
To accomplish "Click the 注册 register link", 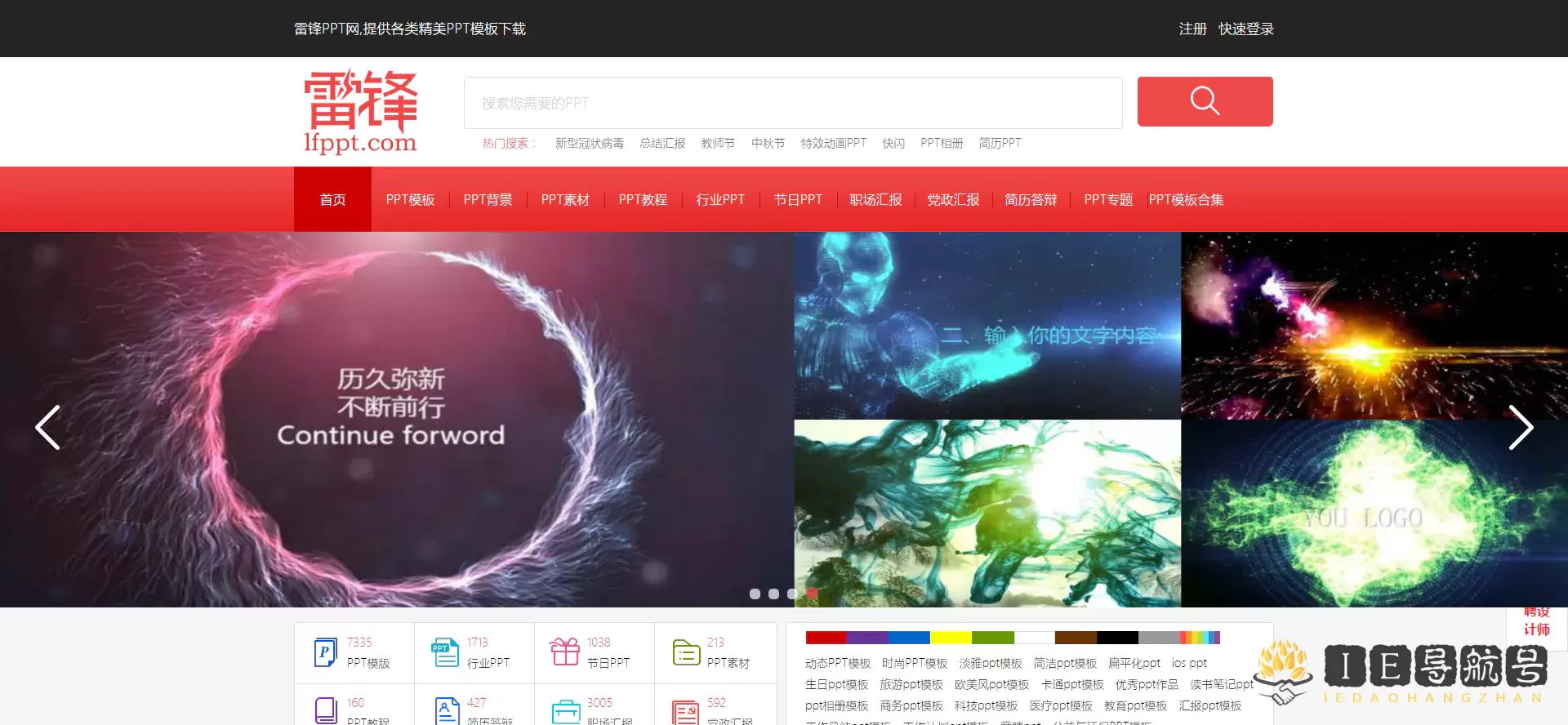I will point(1192,29).
